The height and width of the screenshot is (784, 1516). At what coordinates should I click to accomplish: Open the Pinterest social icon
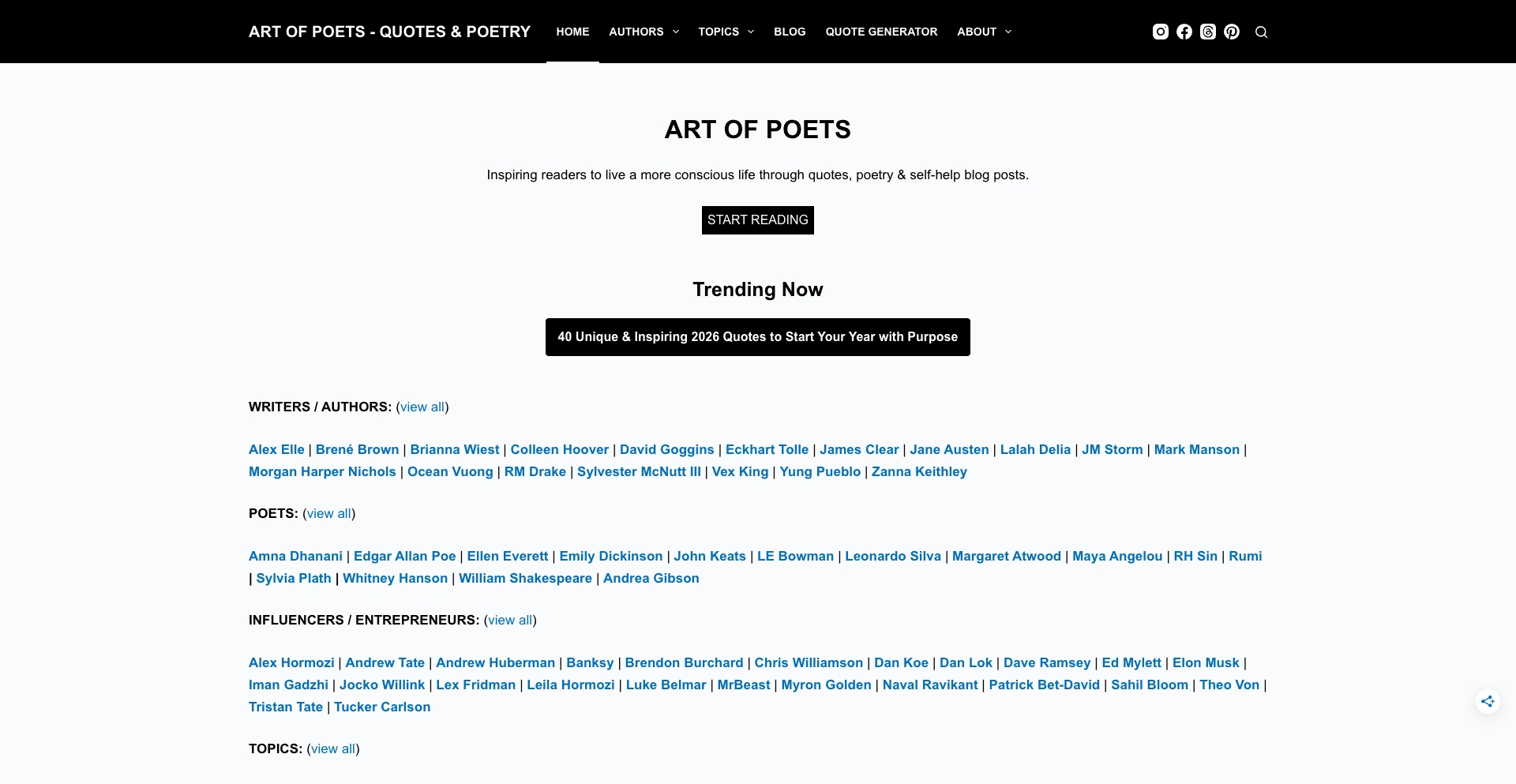pos(1231,32)
